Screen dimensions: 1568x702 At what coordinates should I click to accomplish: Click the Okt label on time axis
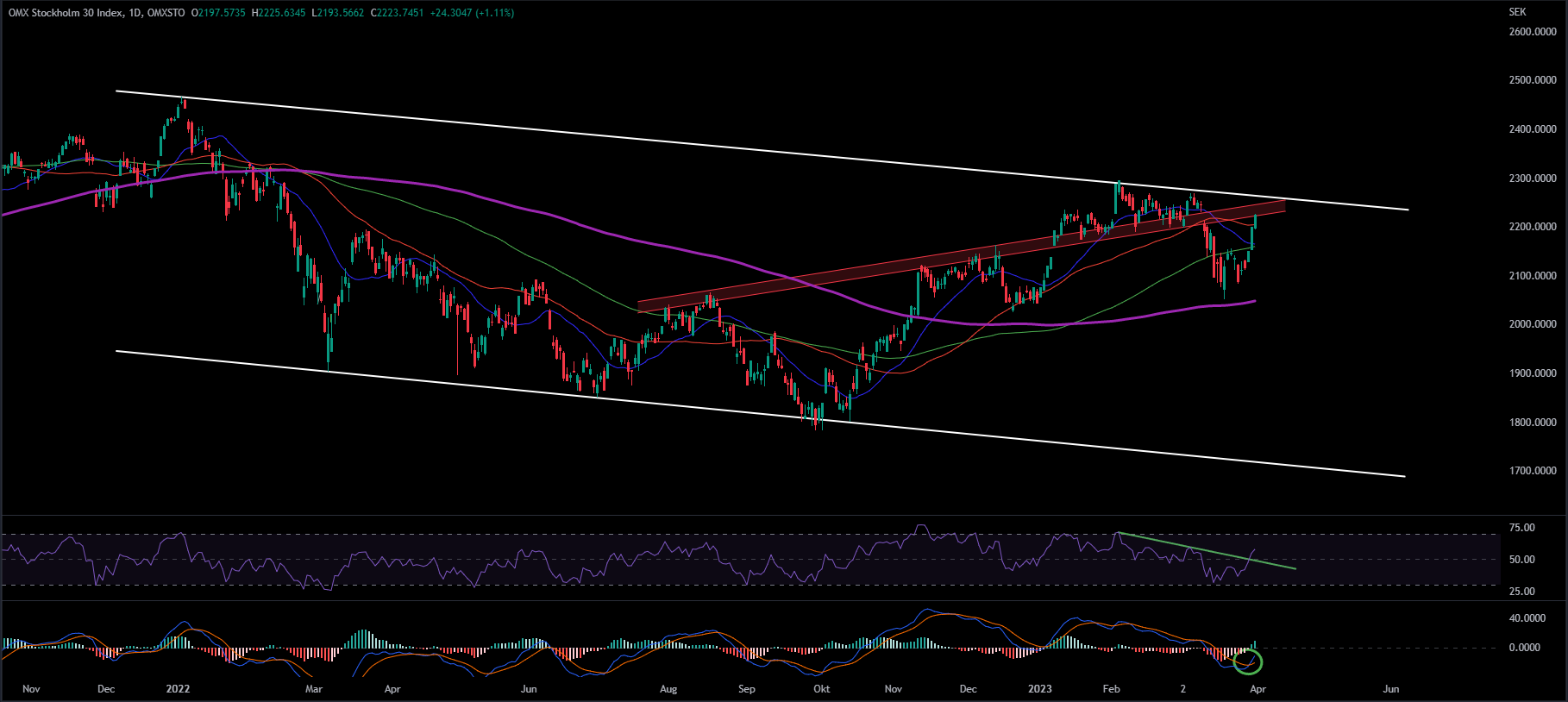pos(821,689)
